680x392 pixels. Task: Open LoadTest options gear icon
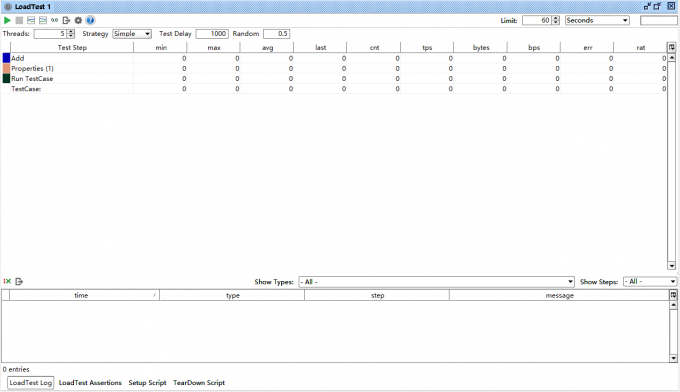point(78,20)
